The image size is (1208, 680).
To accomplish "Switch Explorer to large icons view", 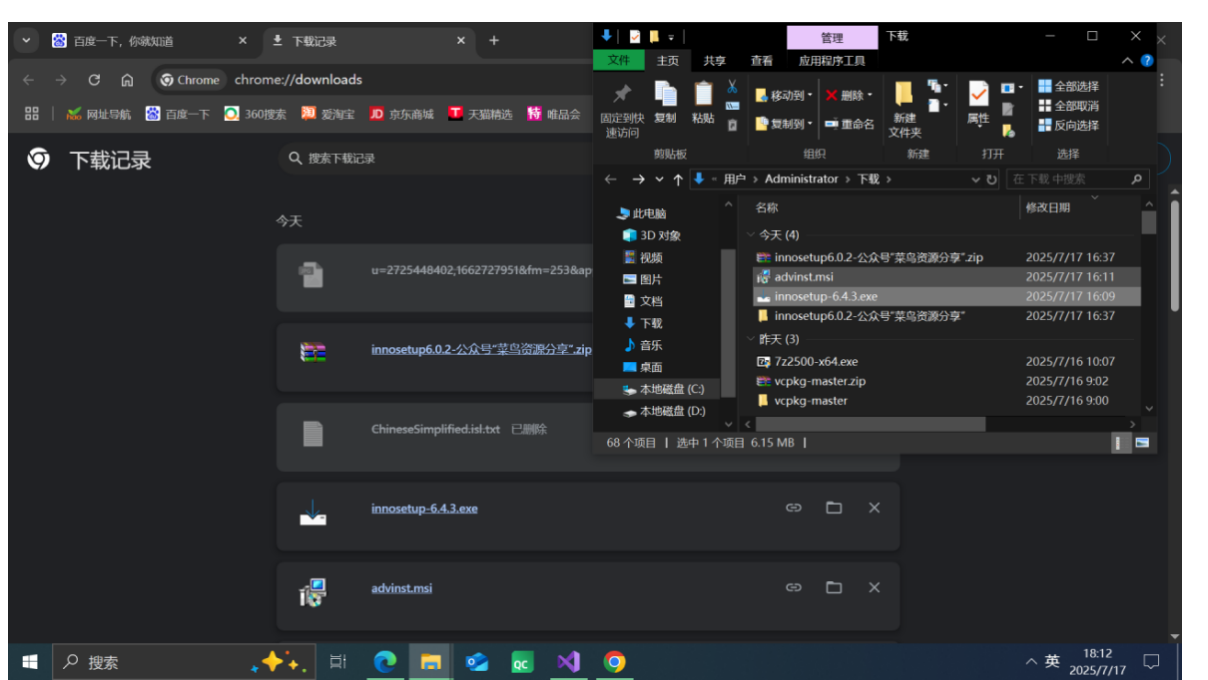I will pyautogui.click(x=1142, y=442).
